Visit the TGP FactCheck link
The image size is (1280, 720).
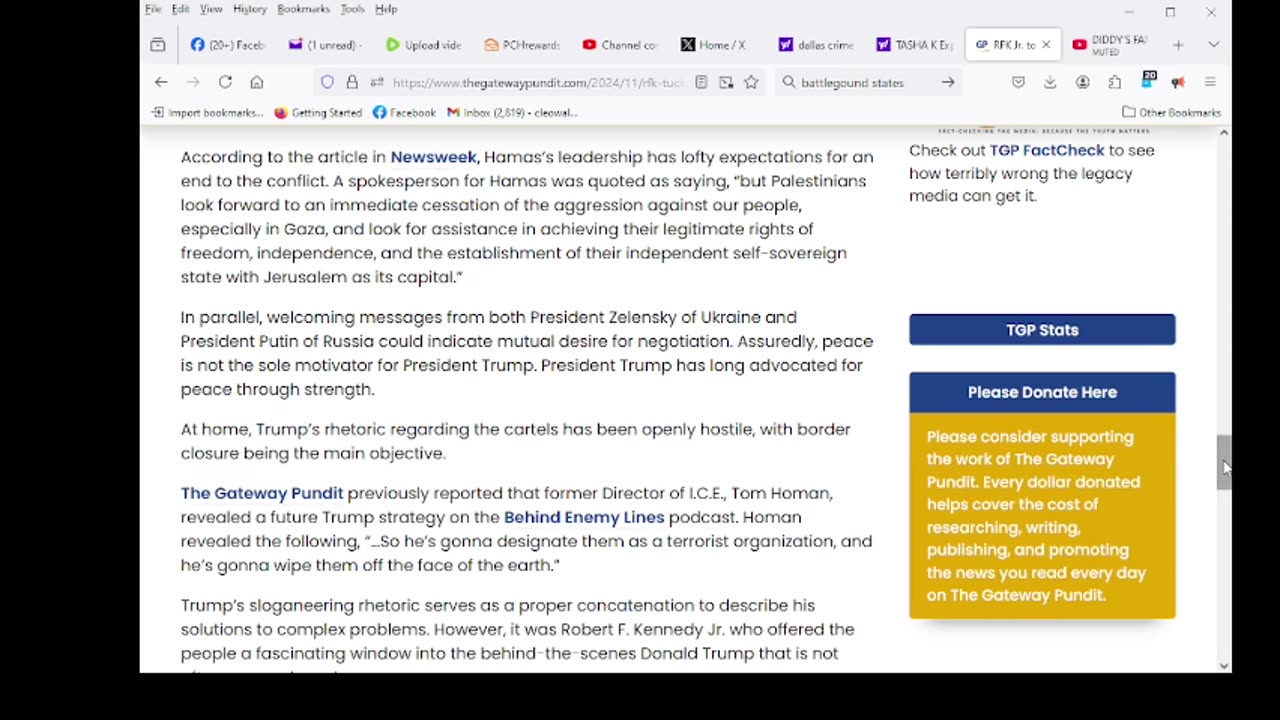(x=1047, y=150)
